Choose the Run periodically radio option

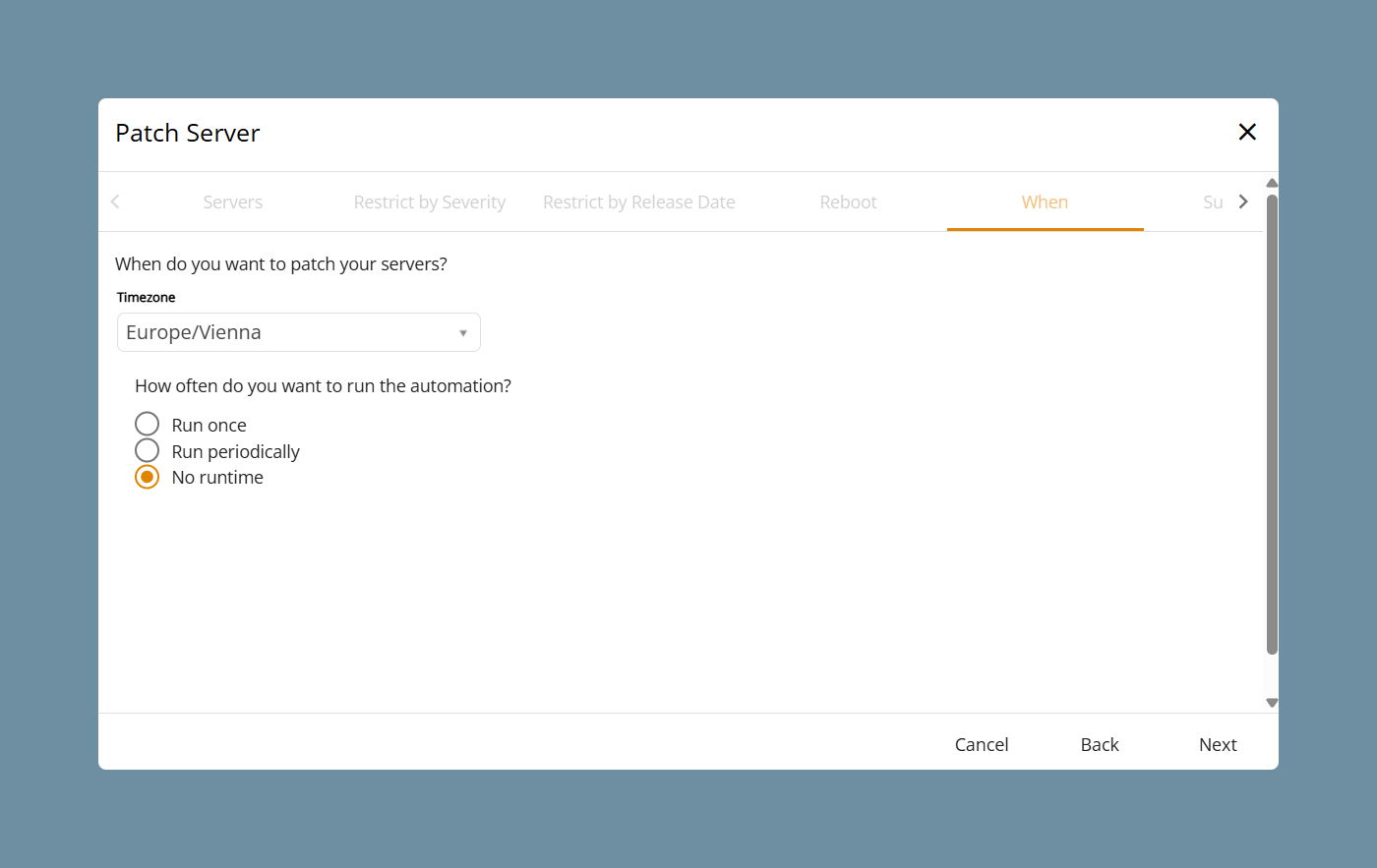coord(147,450)
